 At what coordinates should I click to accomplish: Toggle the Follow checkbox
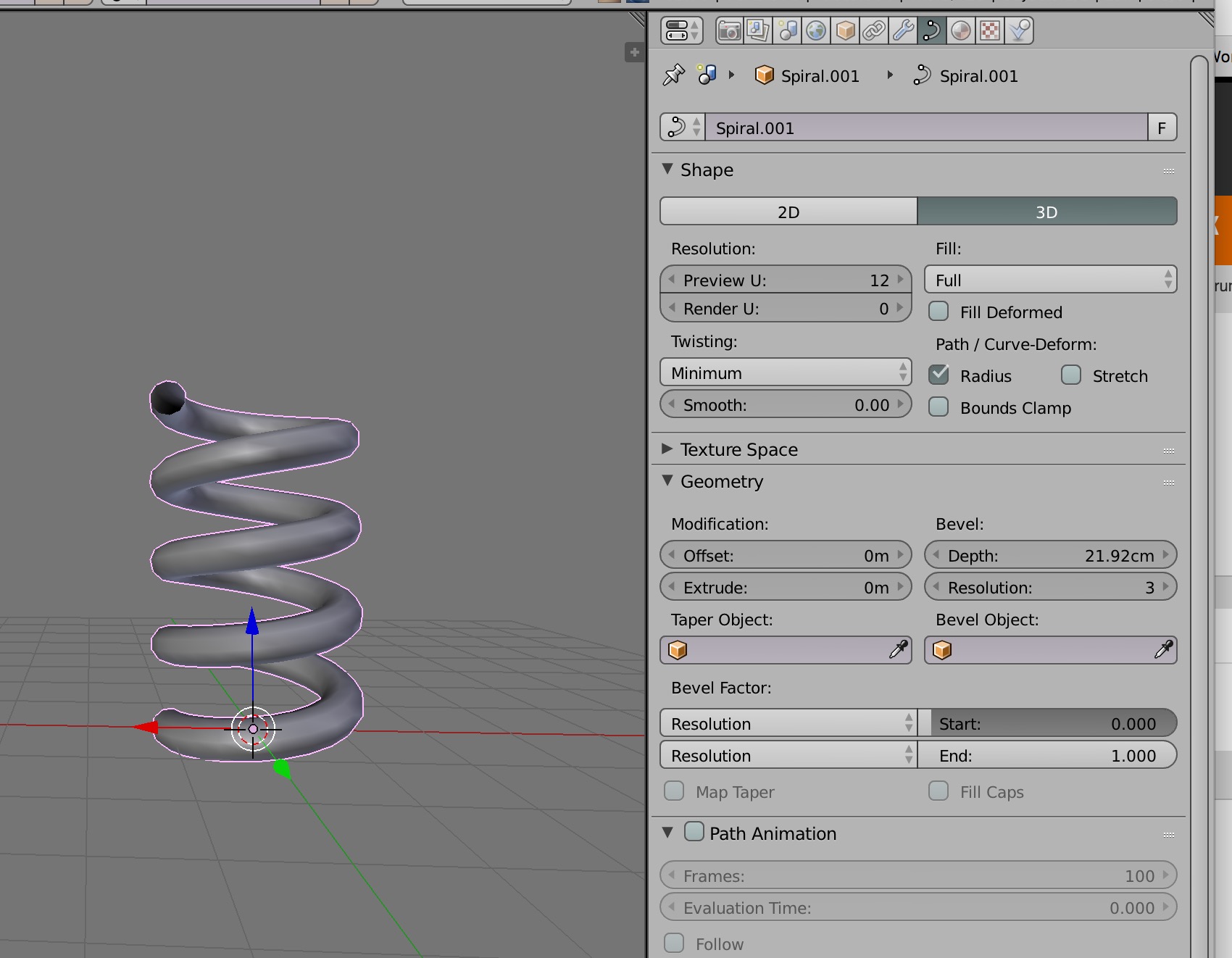tap(674, 943)
